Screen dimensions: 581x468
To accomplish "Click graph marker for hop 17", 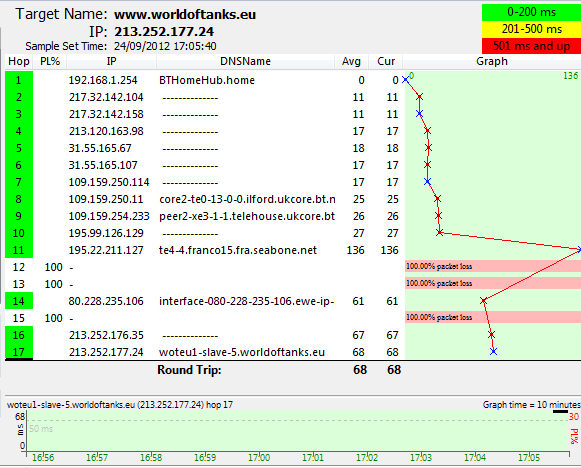I will 493,351.
